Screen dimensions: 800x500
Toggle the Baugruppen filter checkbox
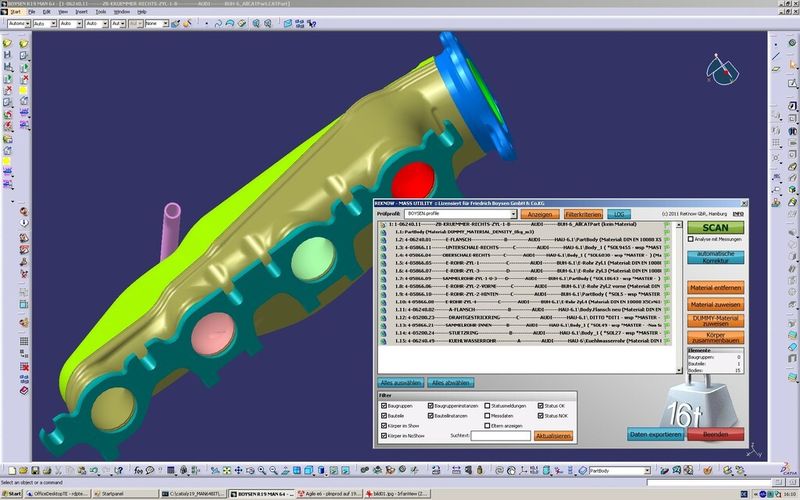point(384,406)
